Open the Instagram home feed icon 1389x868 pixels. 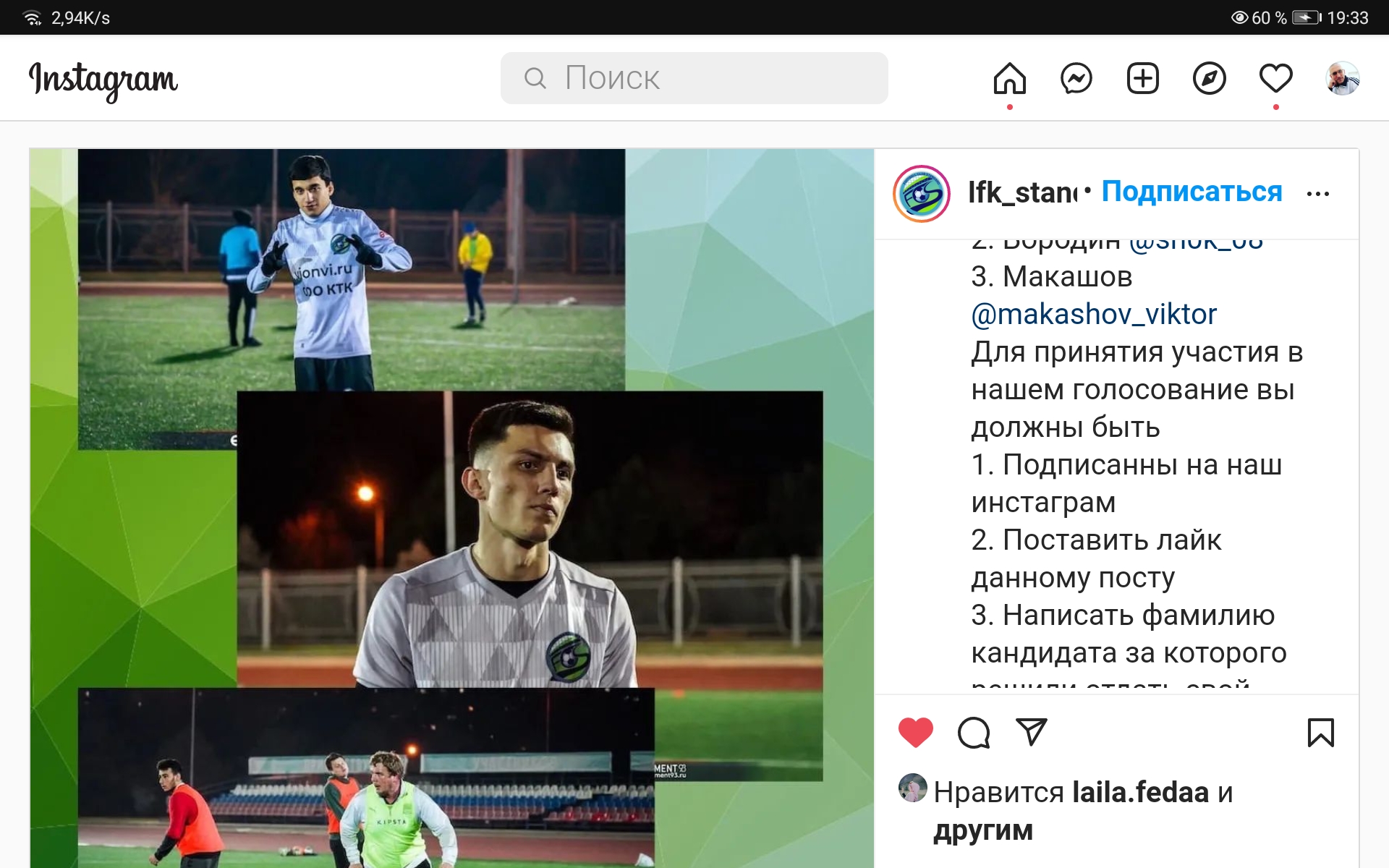click(1009, 78)
